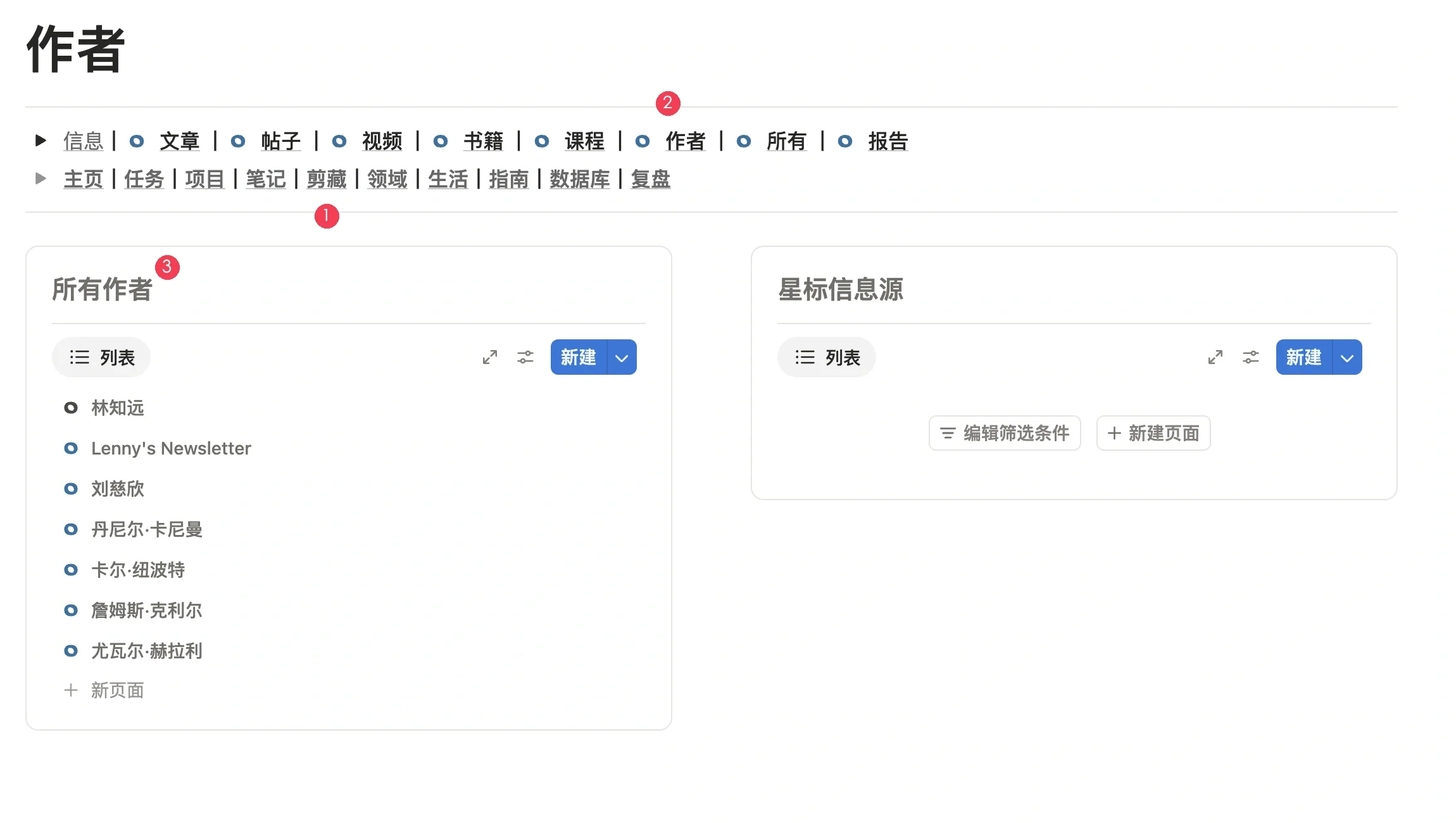This screenshot has width=1456, height=823.
Task: Click 新建 button in 星标信息源 panel
Action: [1304, 358]
